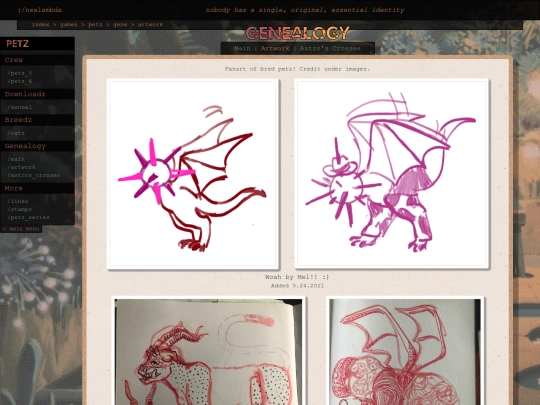Click artwork in the breadcrumb trail

click(x=150, y=24)
